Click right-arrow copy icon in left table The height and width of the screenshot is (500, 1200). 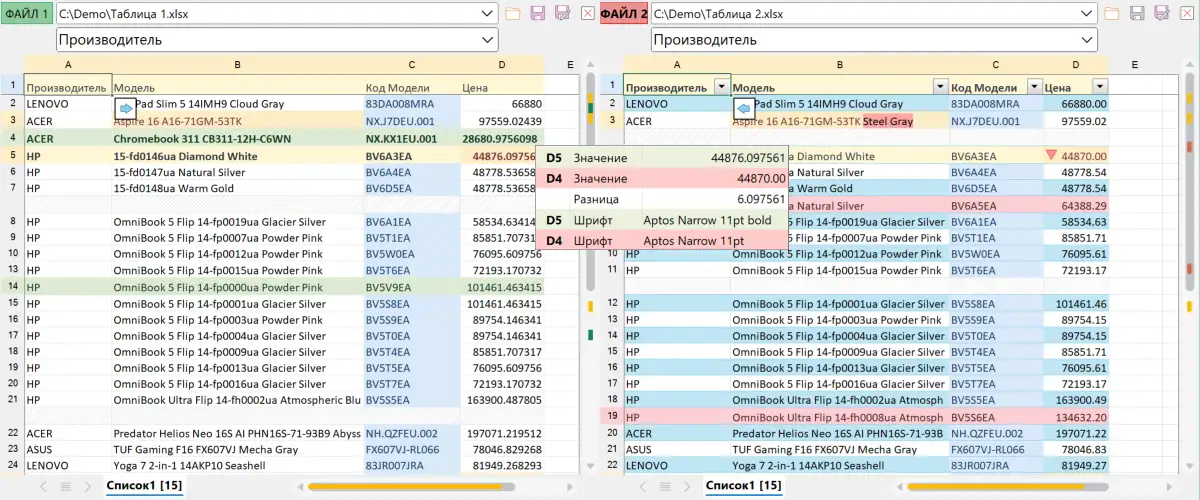pos(125,107)
